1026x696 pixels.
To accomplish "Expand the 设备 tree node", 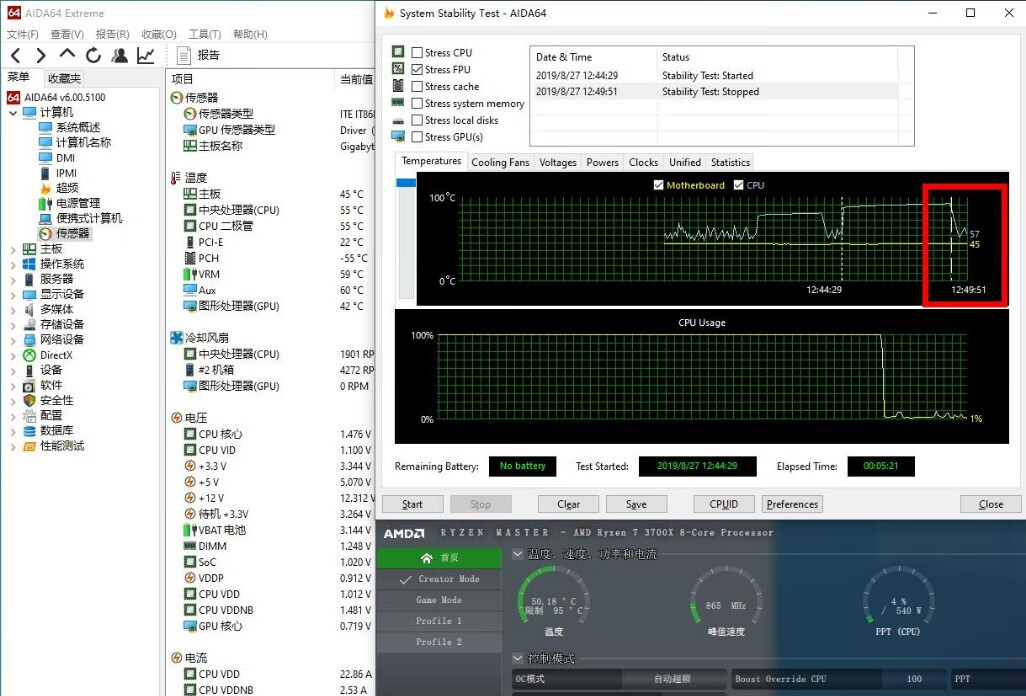I will [13, 370].
